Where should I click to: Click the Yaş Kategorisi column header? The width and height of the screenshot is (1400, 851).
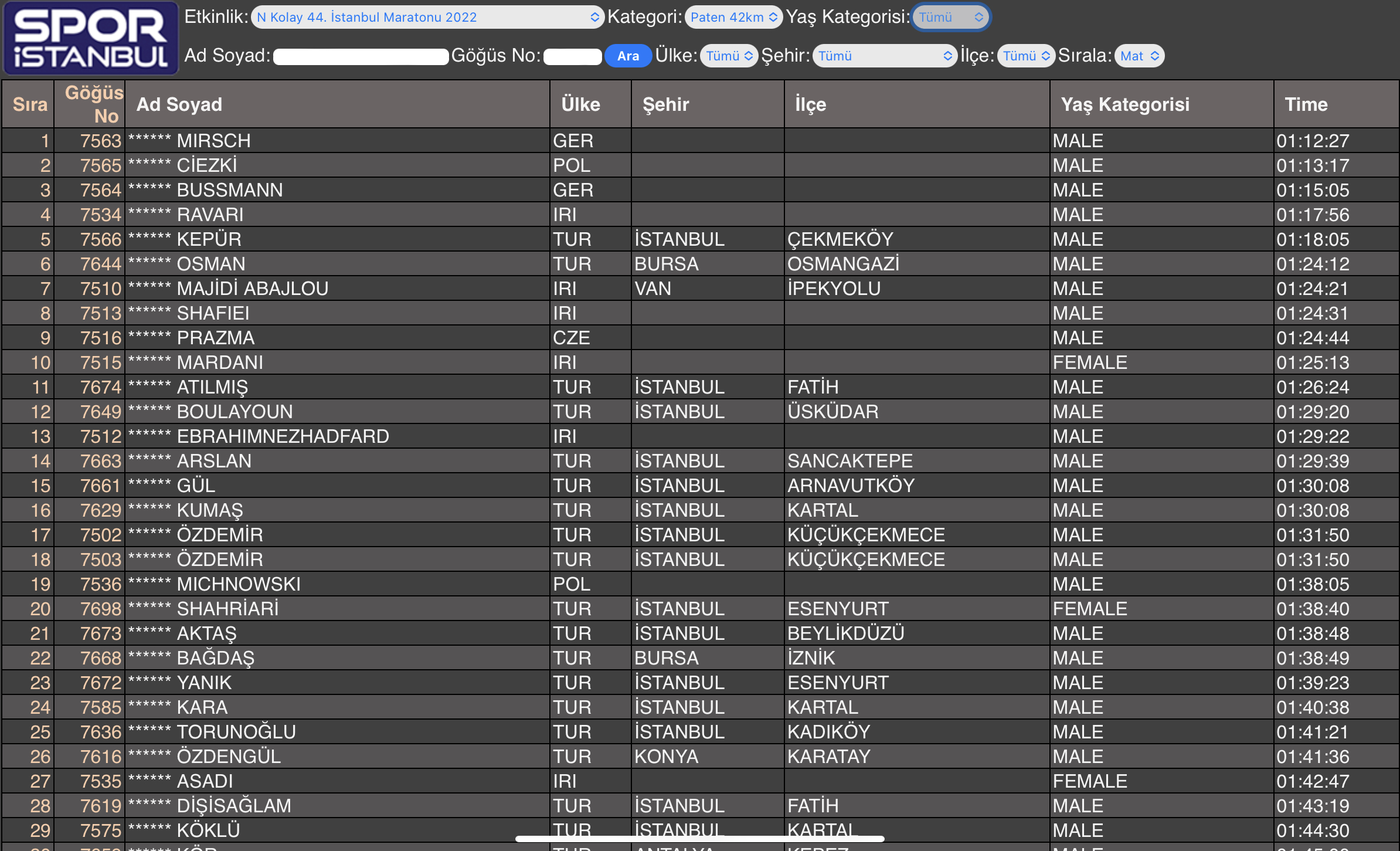pos(1161,104)
